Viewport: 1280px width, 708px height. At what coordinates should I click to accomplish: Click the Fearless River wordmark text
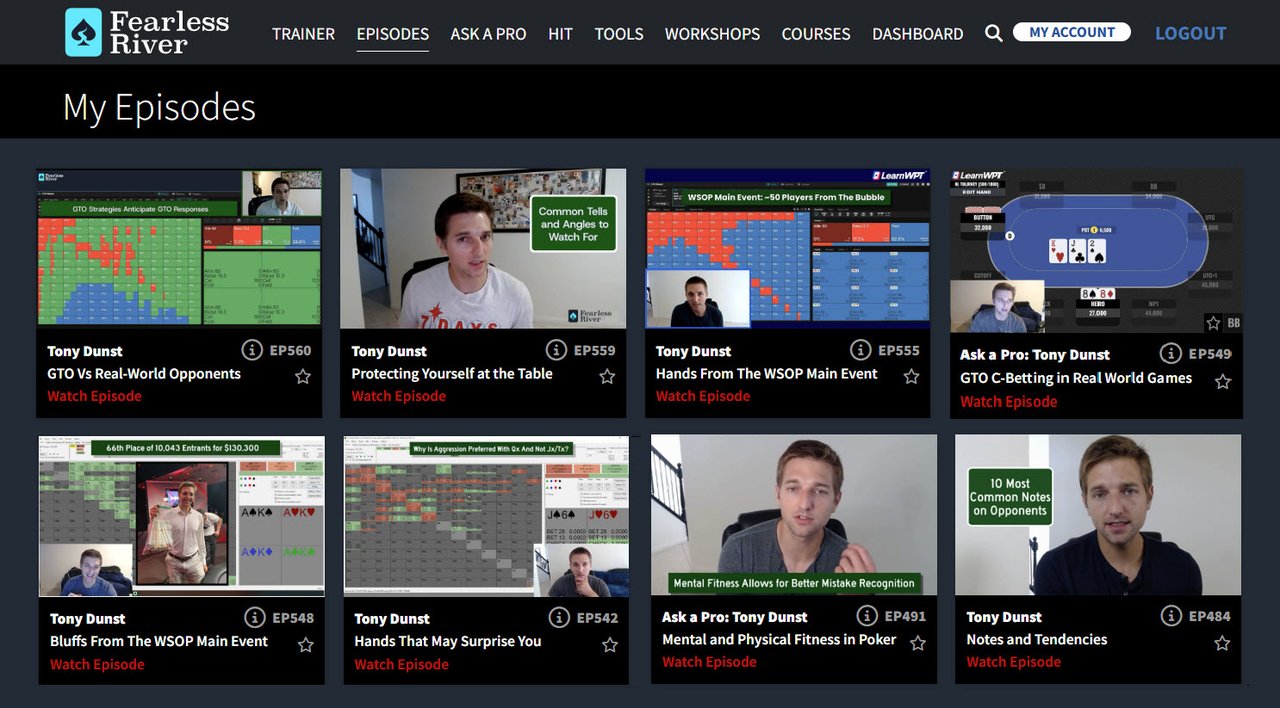pos(169,32)
